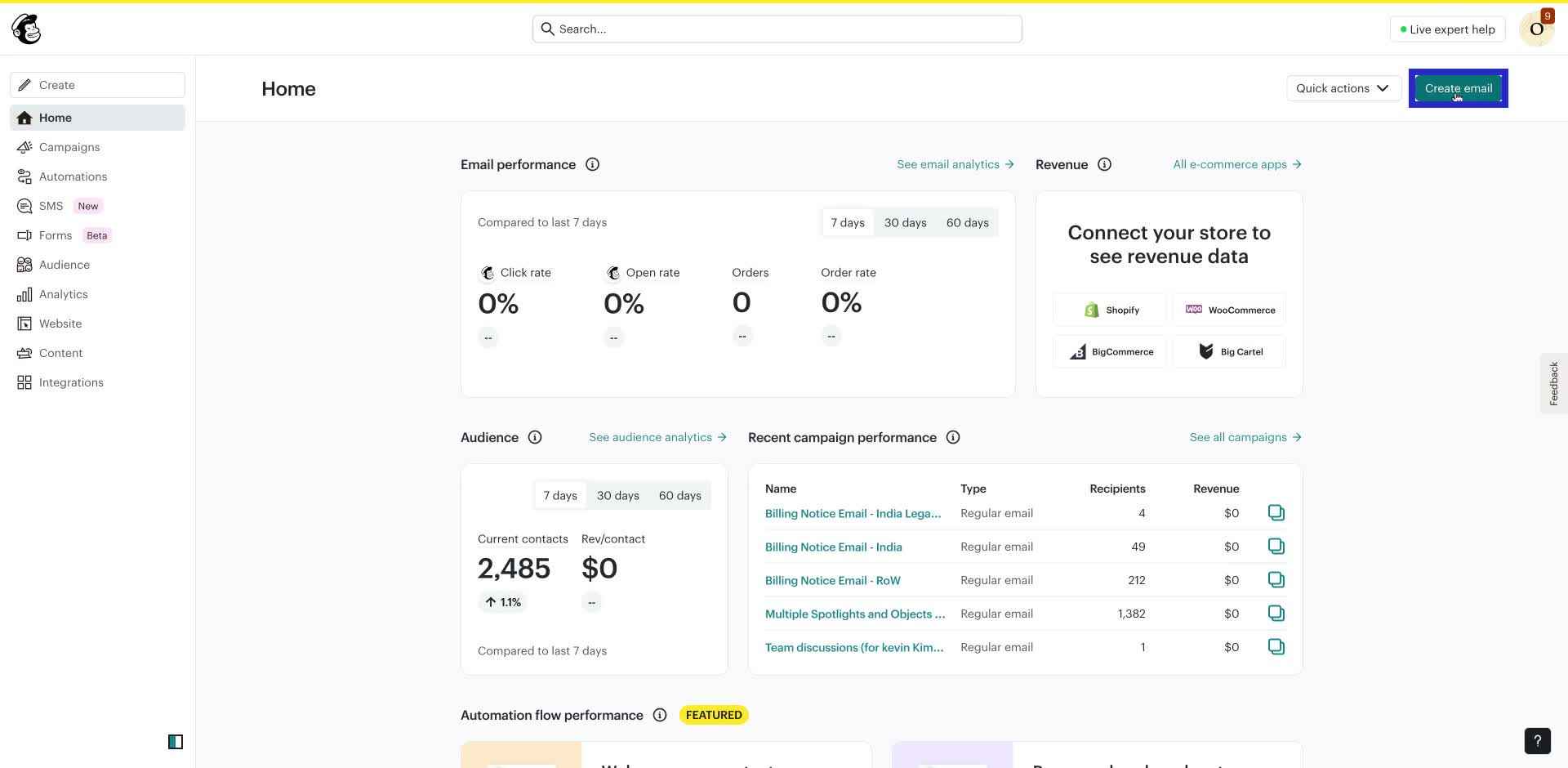
Task: Click the info icon beside Email performance
Action: pyautogui.click(x=592, y=164)
